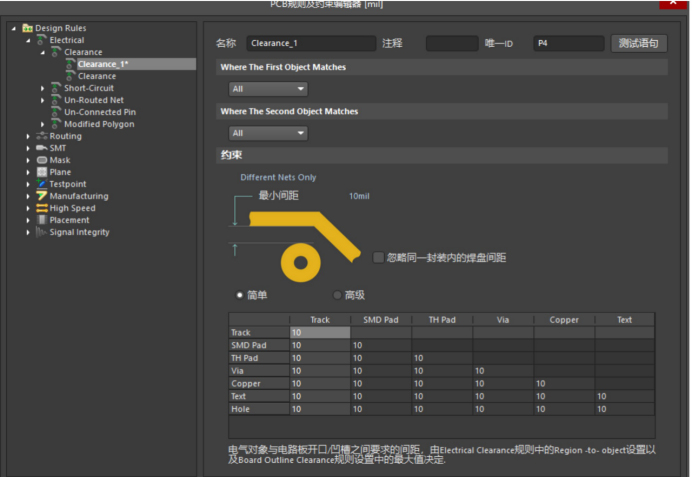
Task: Click the Track column header in table
Action: [319, 320]
